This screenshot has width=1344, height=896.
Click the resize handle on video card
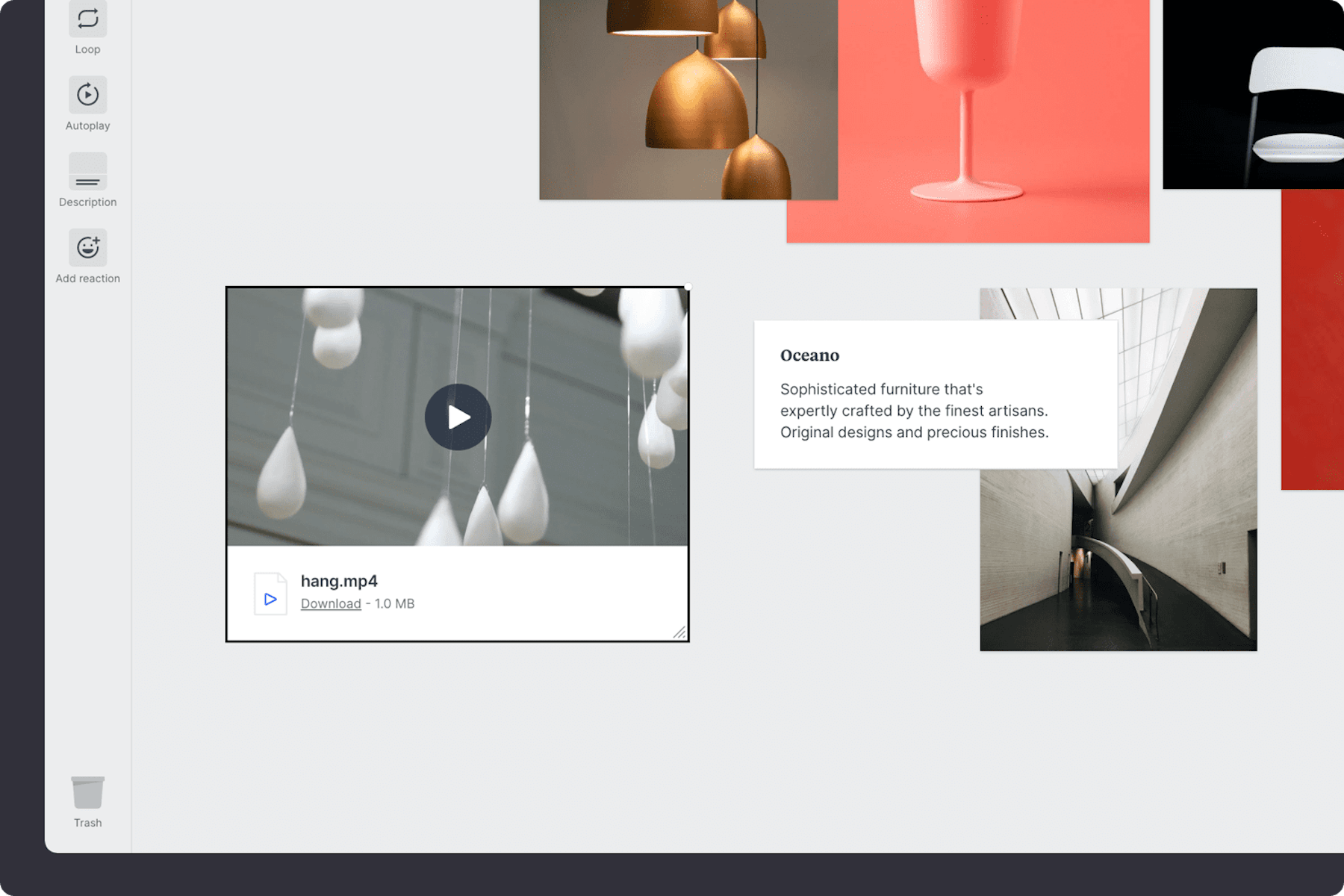(679, 632)
